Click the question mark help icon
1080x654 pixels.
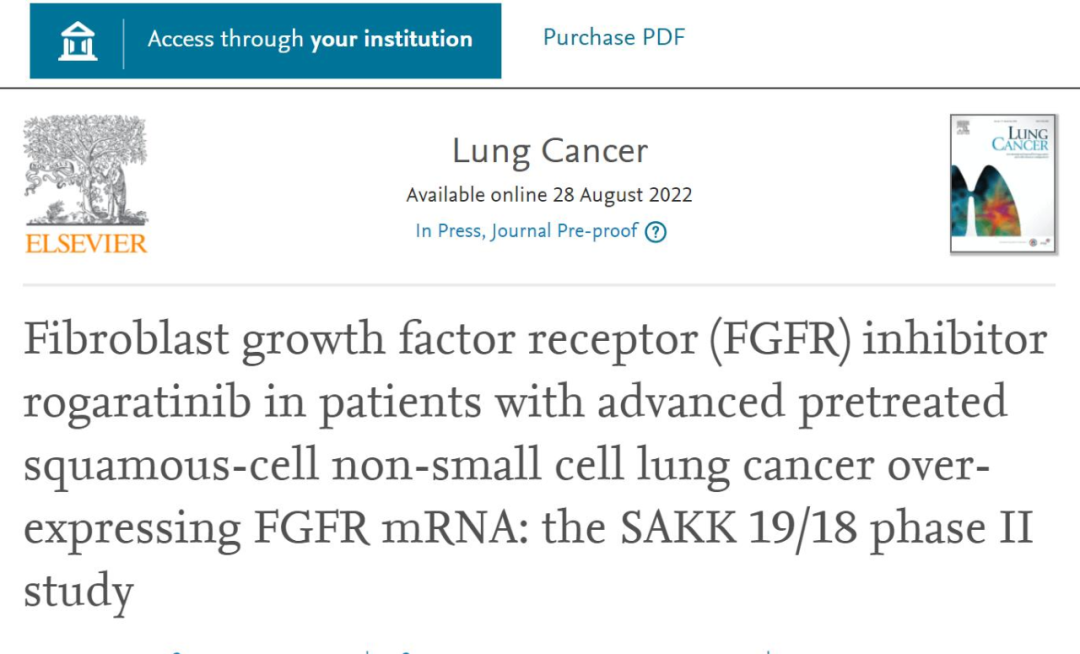click(655, 232)
